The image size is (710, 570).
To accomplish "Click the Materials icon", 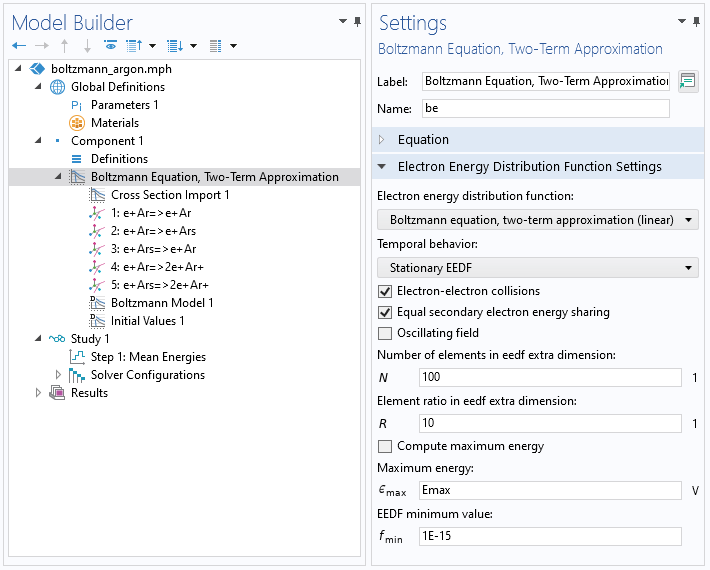I will click(77, 123).
